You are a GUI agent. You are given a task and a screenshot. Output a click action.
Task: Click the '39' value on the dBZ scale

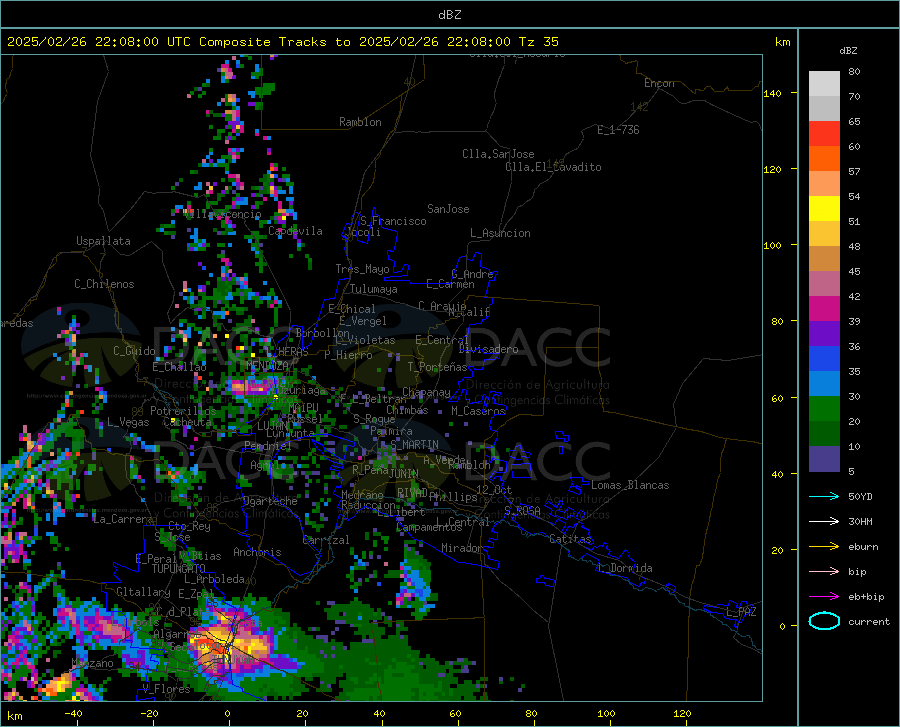coord(854,321)
